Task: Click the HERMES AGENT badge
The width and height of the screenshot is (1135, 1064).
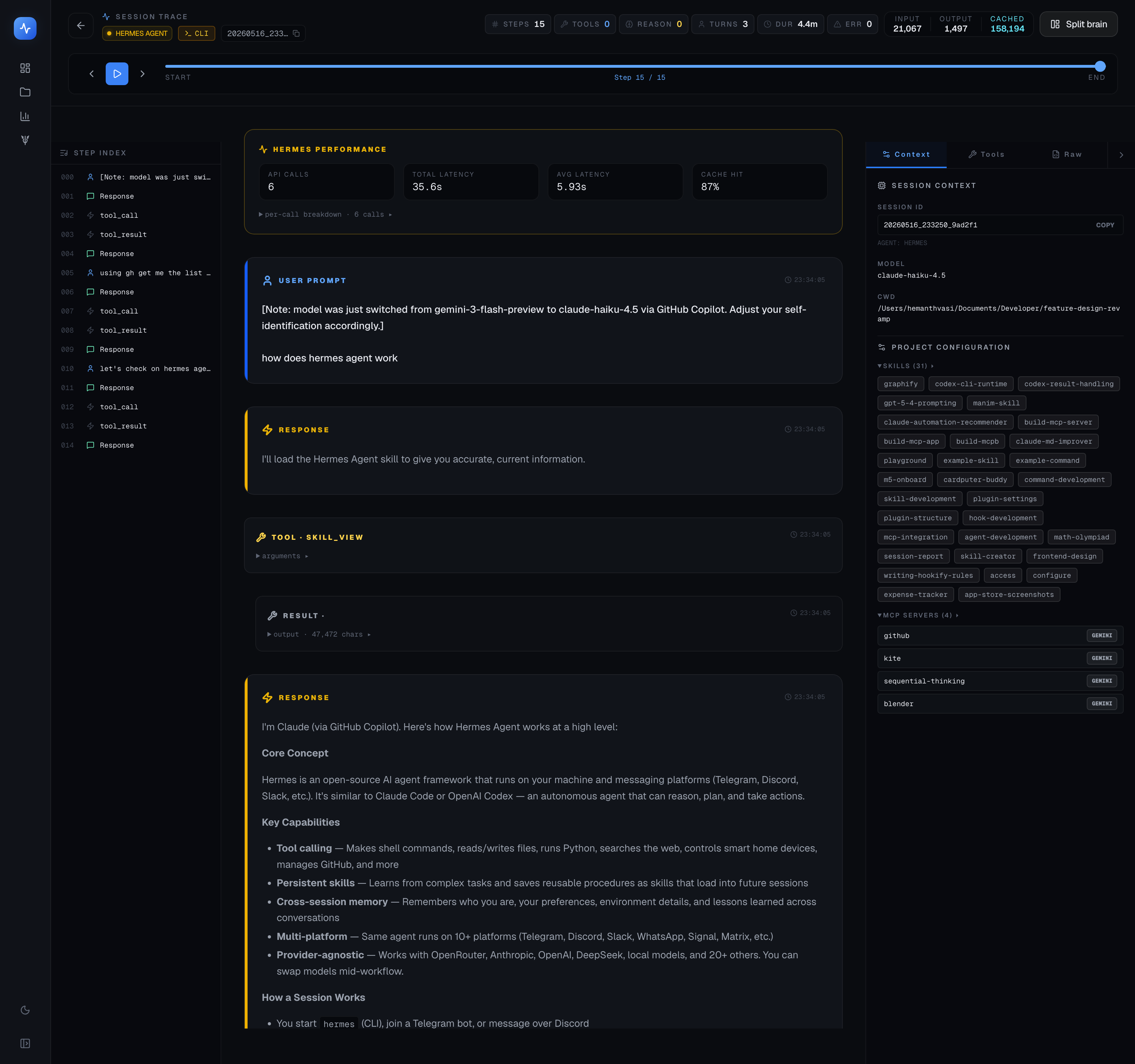Action: coord(137,33)
